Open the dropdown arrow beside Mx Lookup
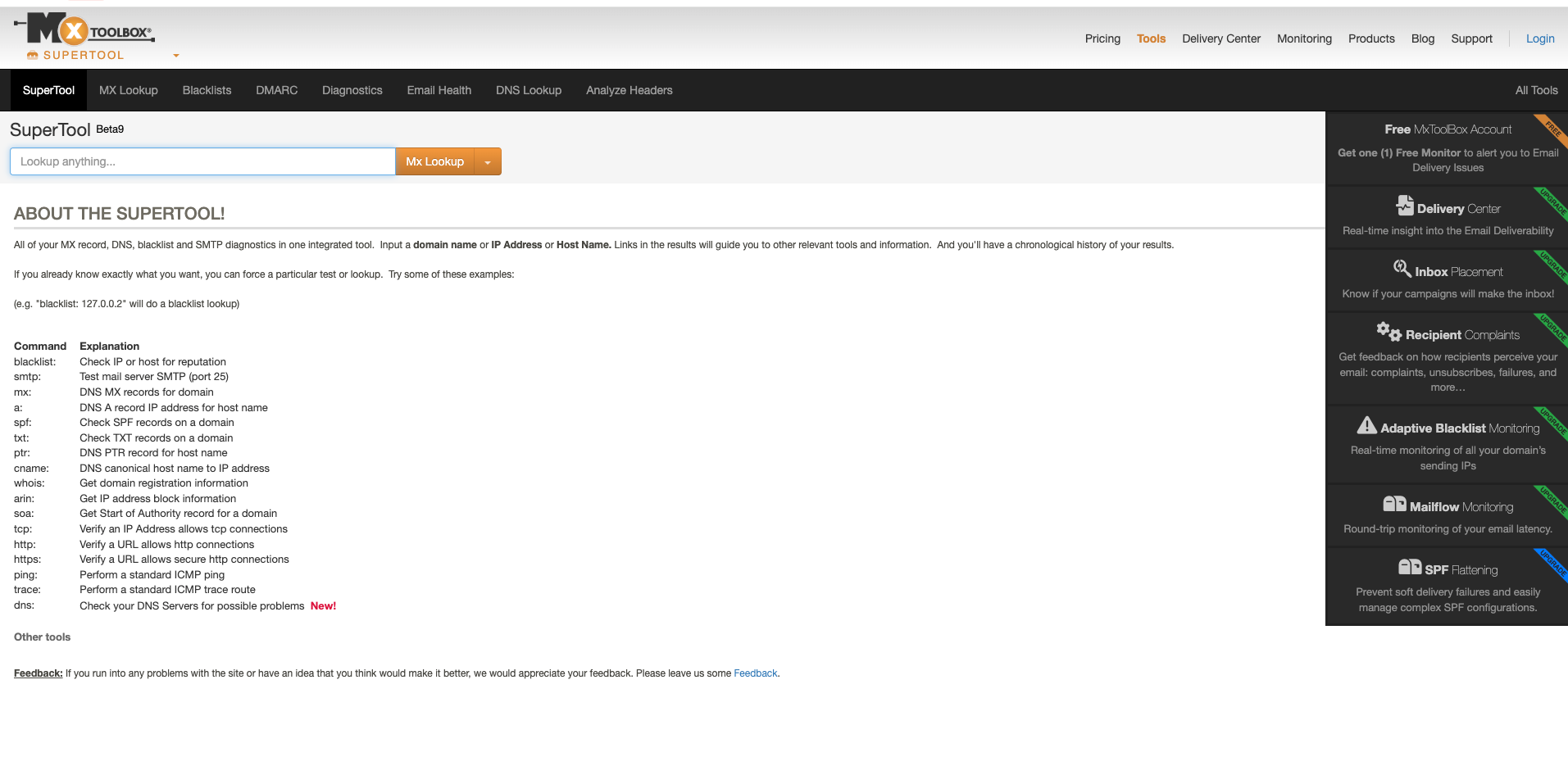This screenshot has height=784, width=1568. [488, 162]
